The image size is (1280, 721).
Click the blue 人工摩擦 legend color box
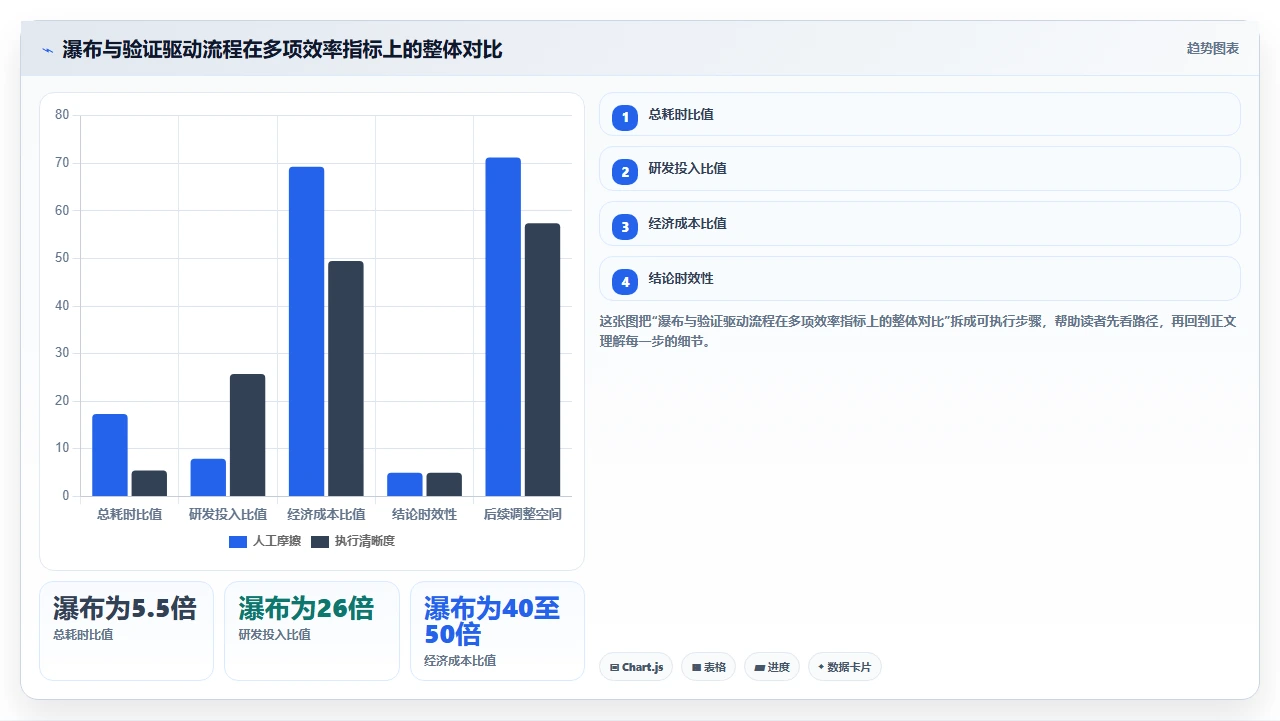(x=238, y=541)
